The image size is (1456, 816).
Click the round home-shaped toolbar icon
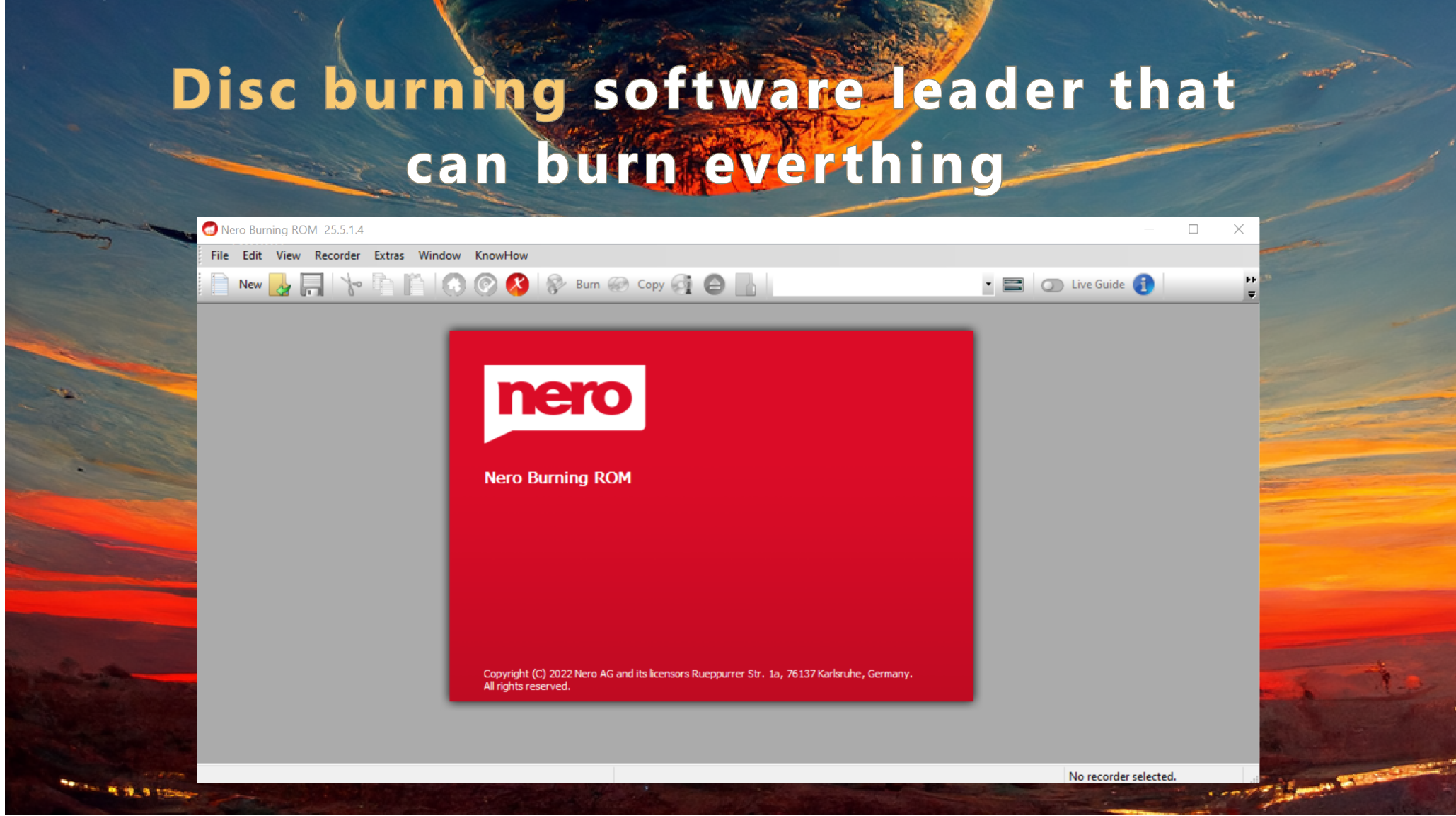click(x=454, y=285)
